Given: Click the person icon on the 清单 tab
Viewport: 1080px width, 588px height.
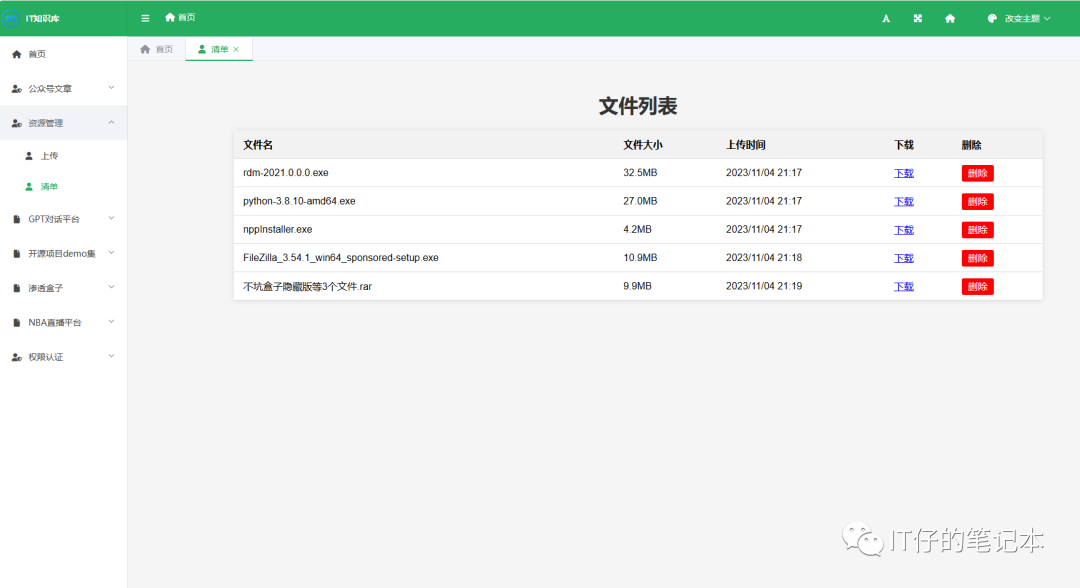Looking at the screenshot, I should pos(203,47).
